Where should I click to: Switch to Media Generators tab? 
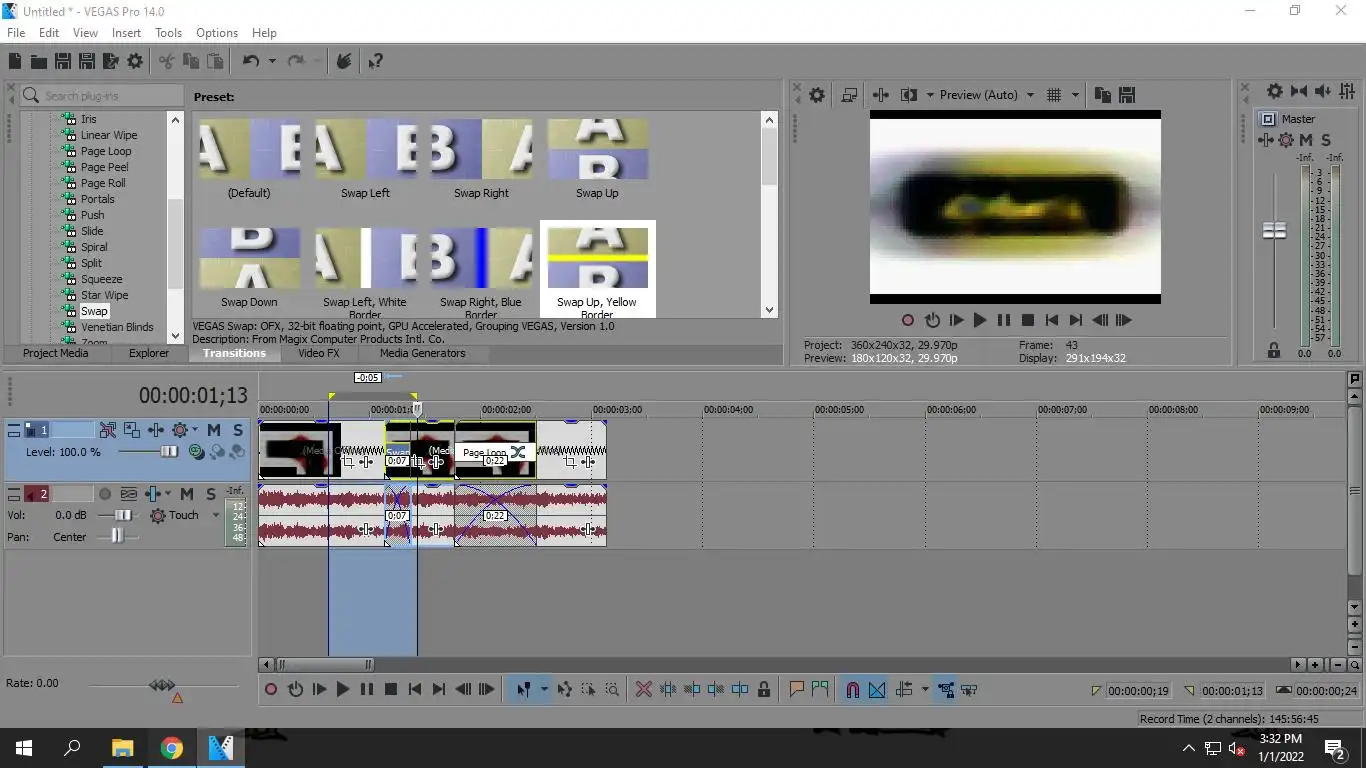pos(422,353)
